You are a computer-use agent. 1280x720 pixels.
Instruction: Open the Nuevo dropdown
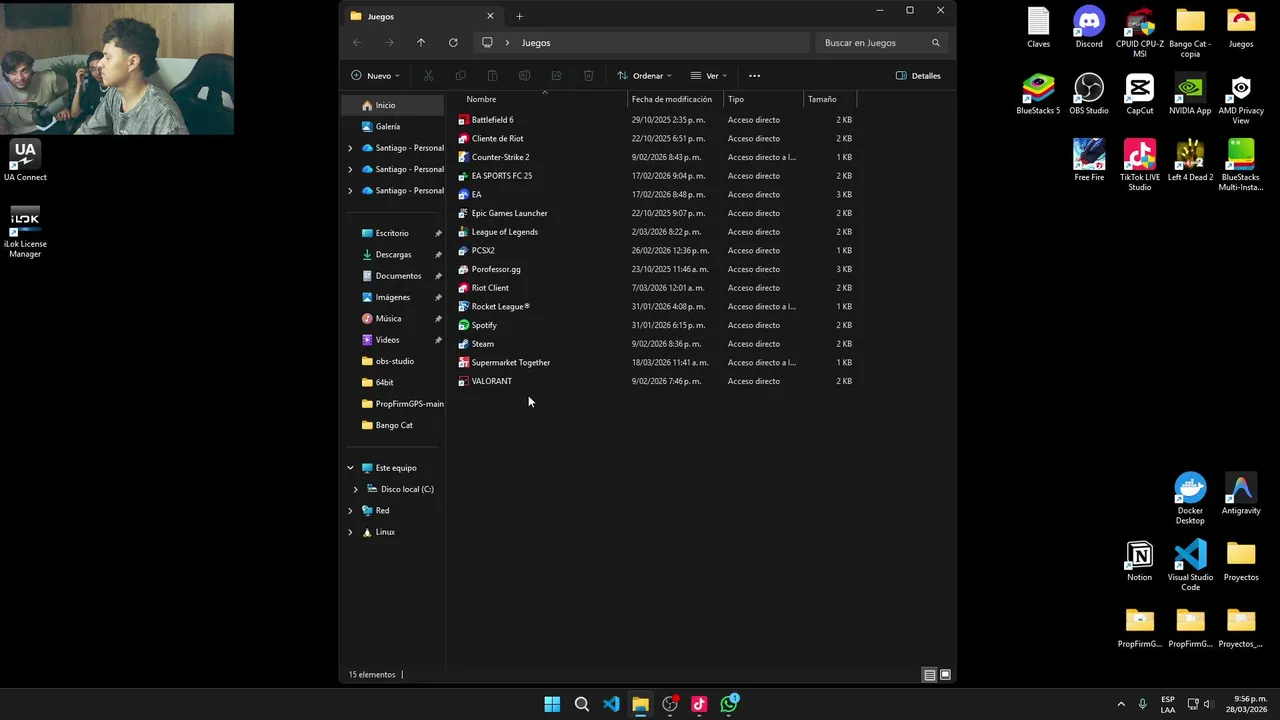click(375, 76)
